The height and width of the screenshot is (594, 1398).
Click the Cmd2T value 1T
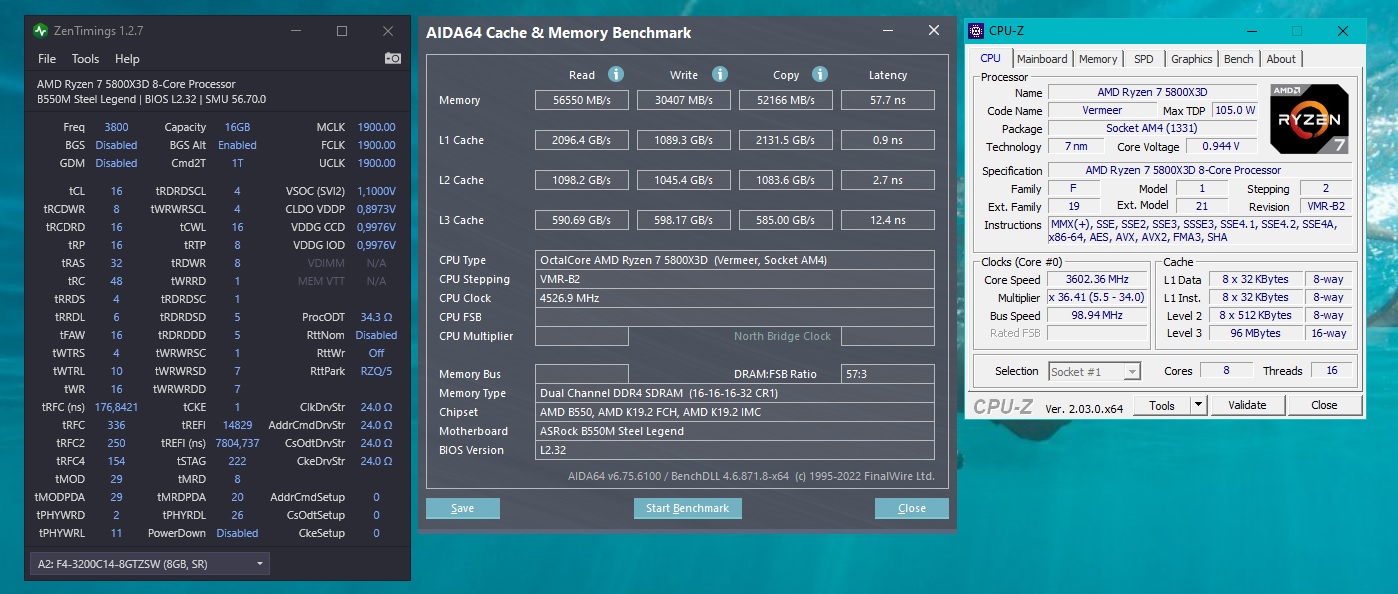[x=237, y=163]
